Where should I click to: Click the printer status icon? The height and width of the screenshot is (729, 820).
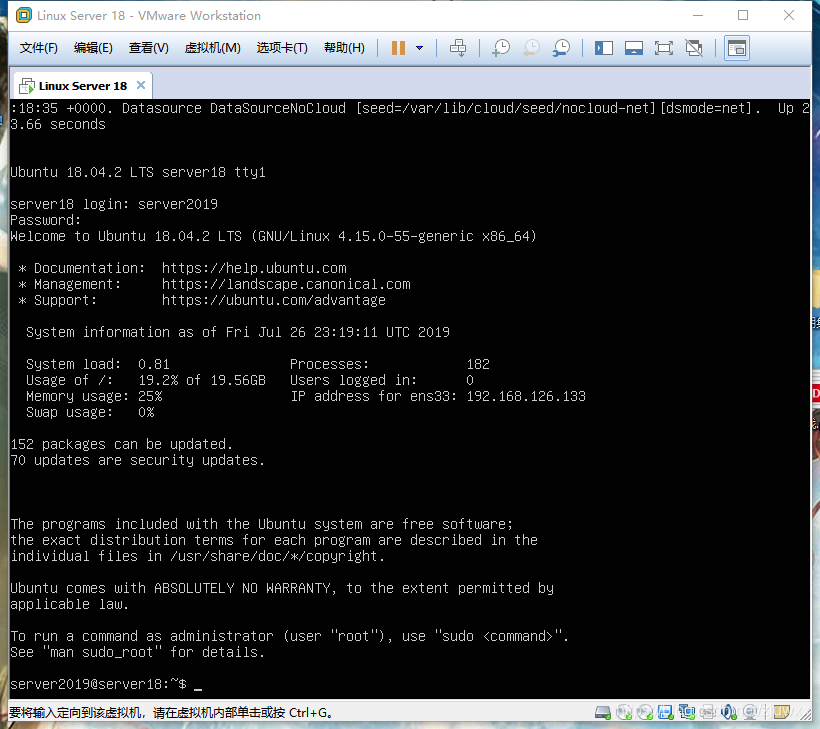tap(708, 712)
